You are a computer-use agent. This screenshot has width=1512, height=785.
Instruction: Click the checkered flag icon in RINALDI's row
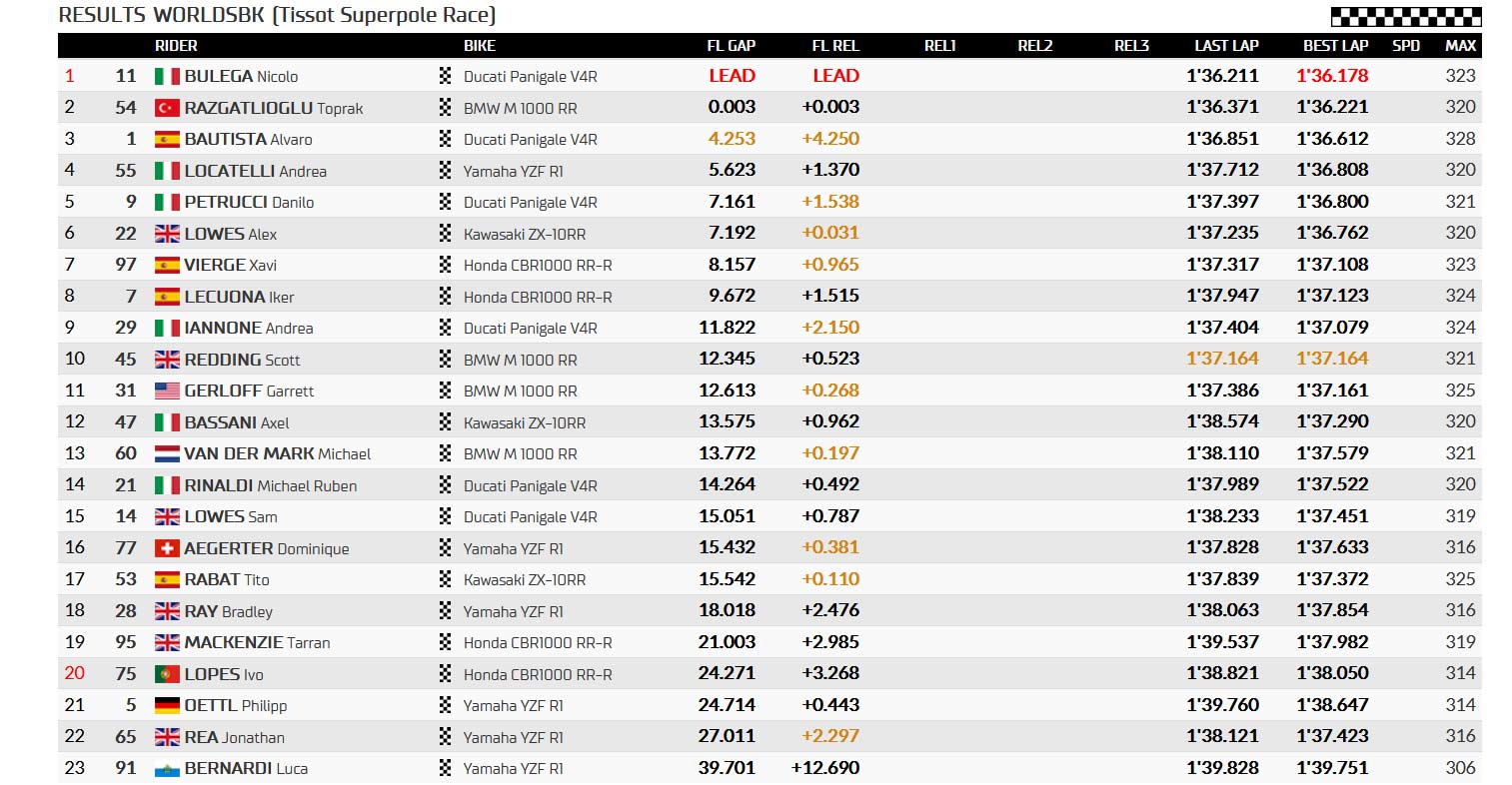[x=446, y=485]
